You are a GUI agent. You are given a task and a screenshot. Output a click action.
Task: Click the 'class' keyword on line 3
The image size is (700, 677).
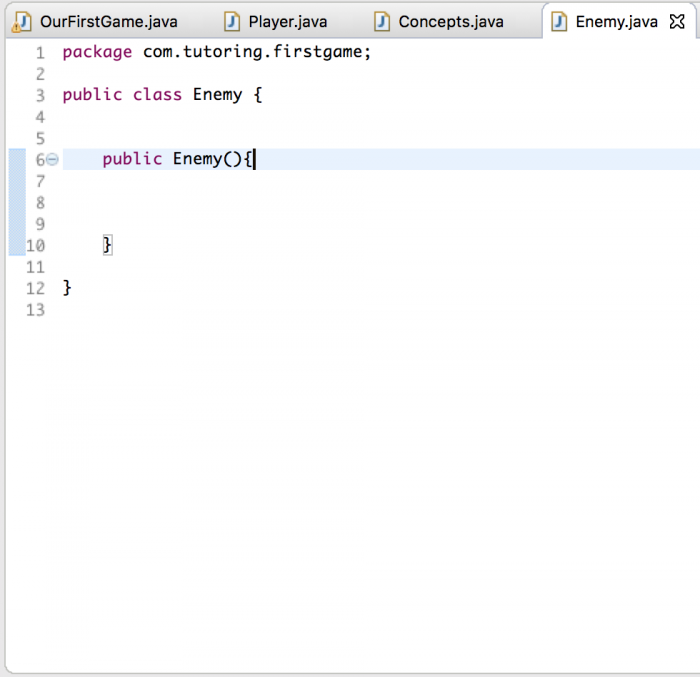tap(157, 95)
